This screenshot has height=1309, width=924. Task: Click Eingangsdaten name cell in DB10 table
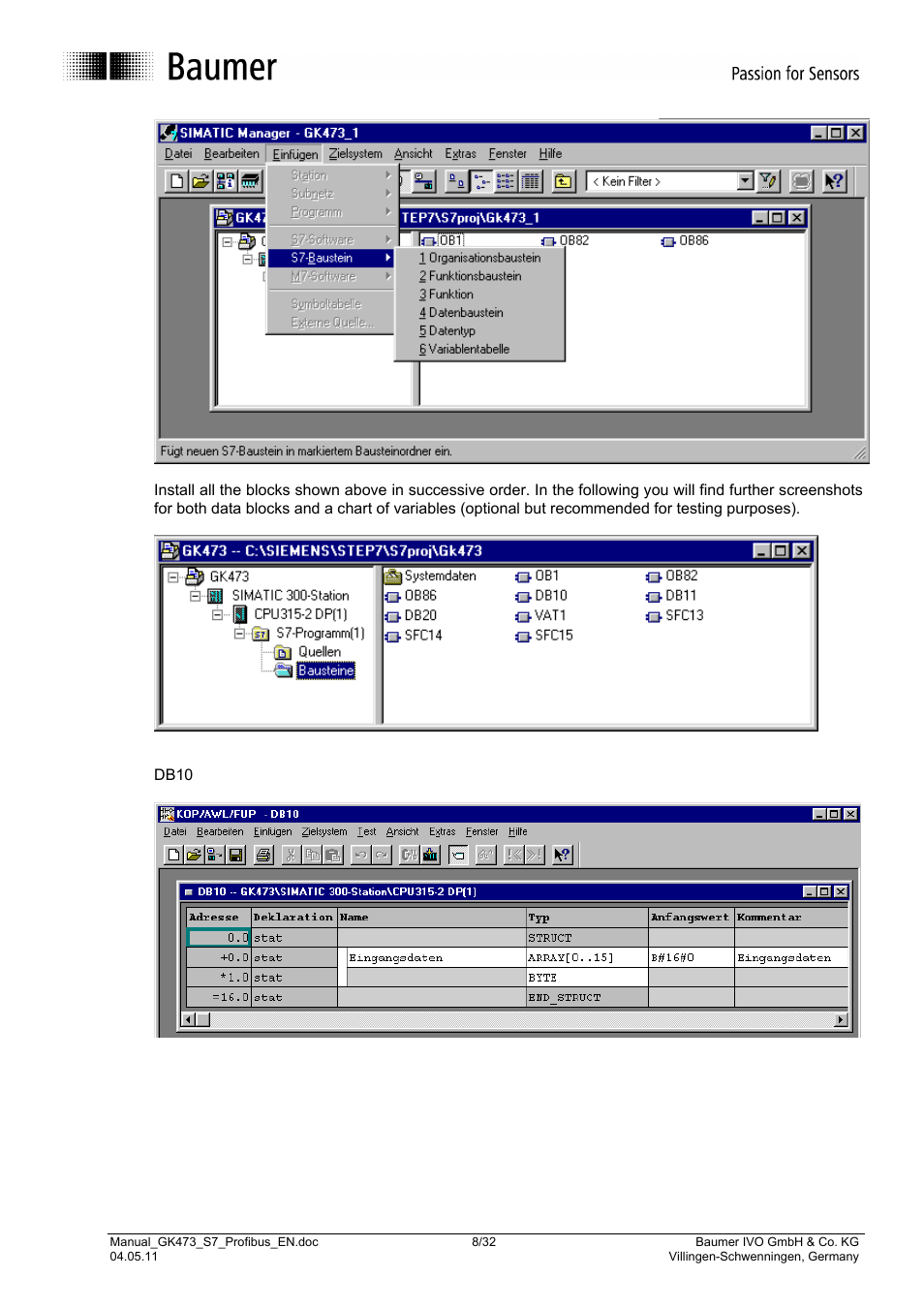tap(436, 958)
